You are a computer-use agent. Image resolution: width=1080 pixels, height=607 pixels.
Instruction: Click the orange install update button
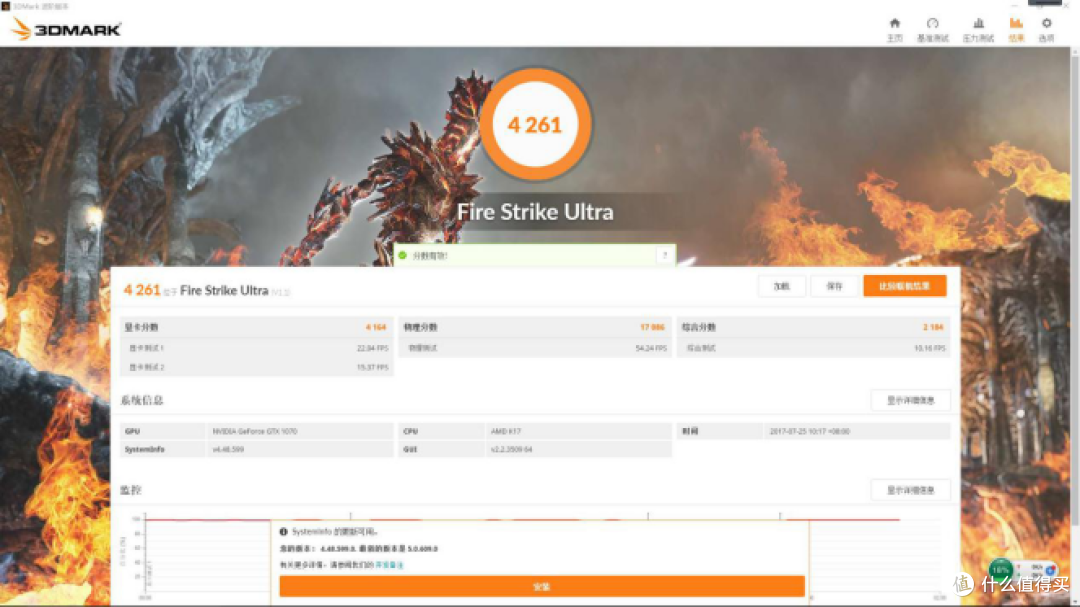pos(542,586)
